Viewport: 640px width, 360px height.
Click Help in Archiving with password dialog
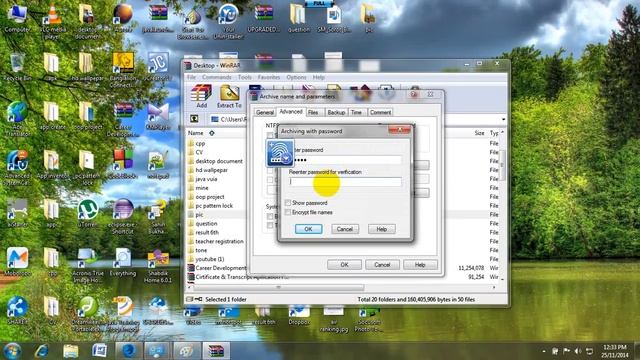[382, 229]
